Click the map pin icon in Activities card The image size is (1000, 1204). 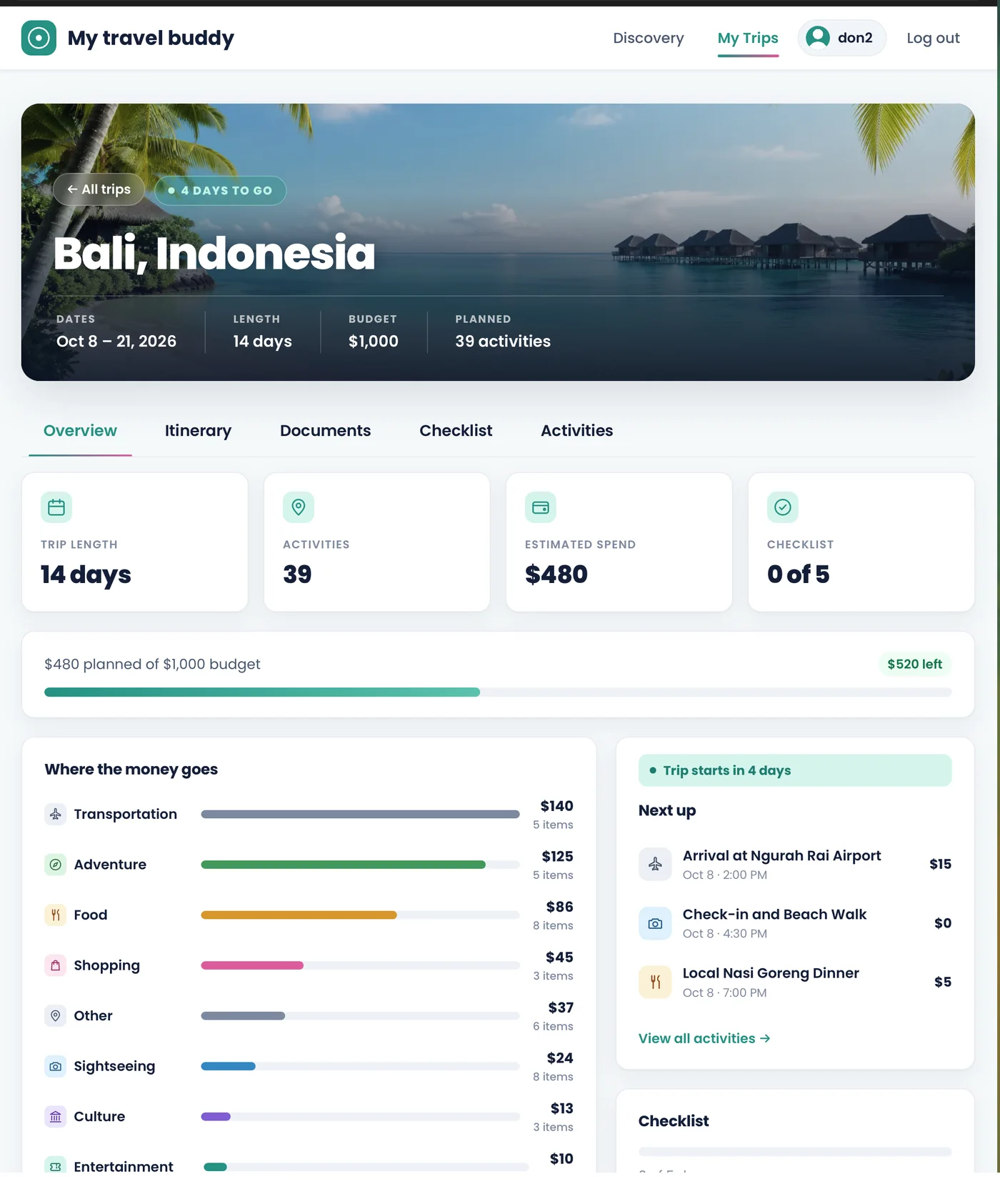click(x=299, y=507)
